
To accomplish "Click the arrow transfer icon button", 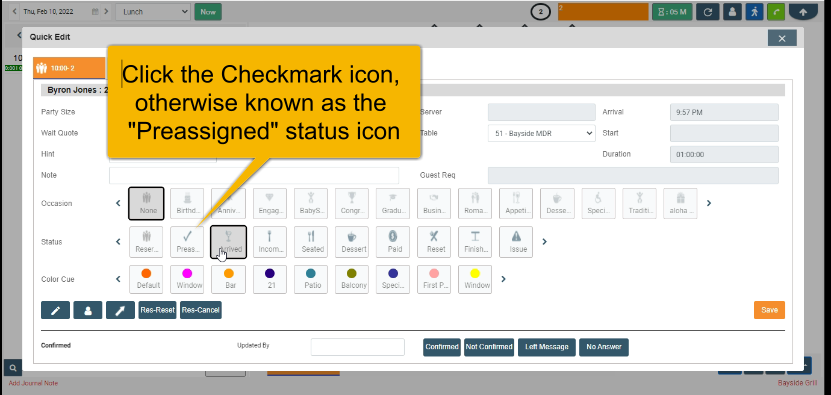I will 120,310.
